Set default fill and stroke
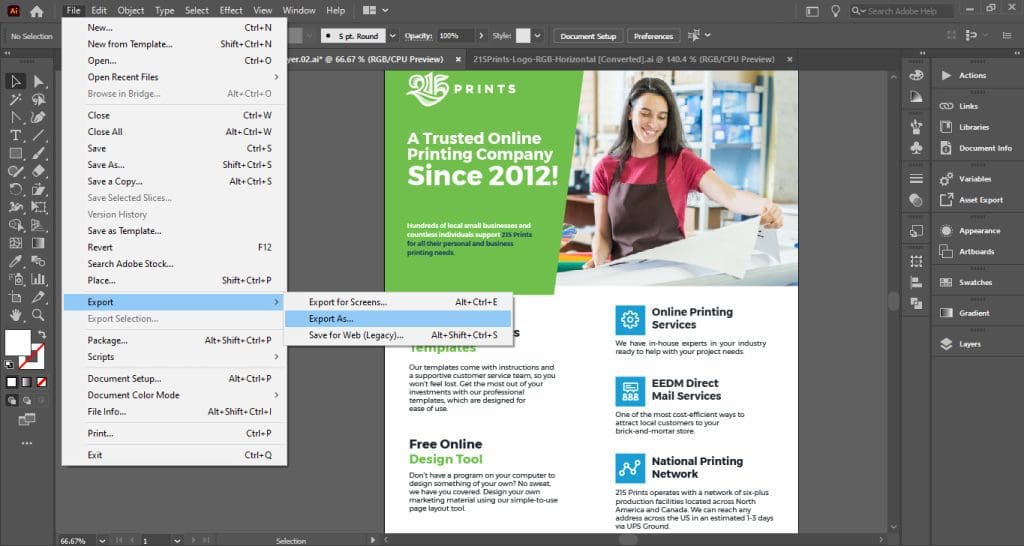Viewport: 1024px width, 546px height. click(9, 364)
